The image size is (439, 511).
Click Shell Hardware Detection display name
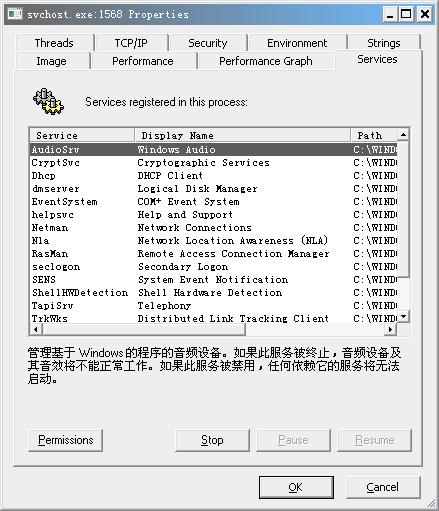point(210,293)
